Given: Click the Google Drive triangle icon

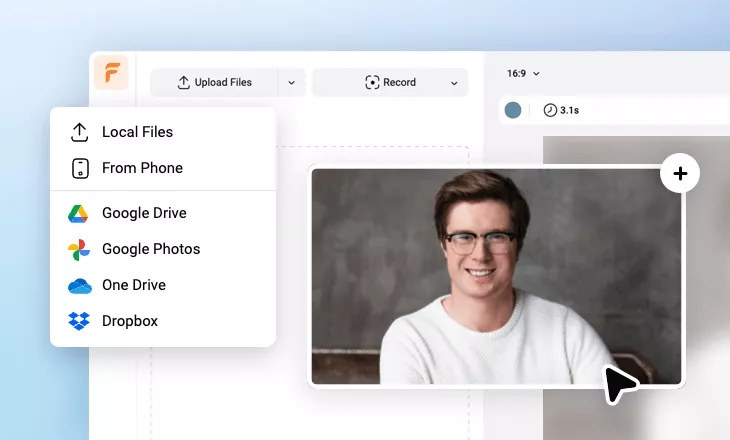Looking at the screenshot, I should (x=79, y=213).
